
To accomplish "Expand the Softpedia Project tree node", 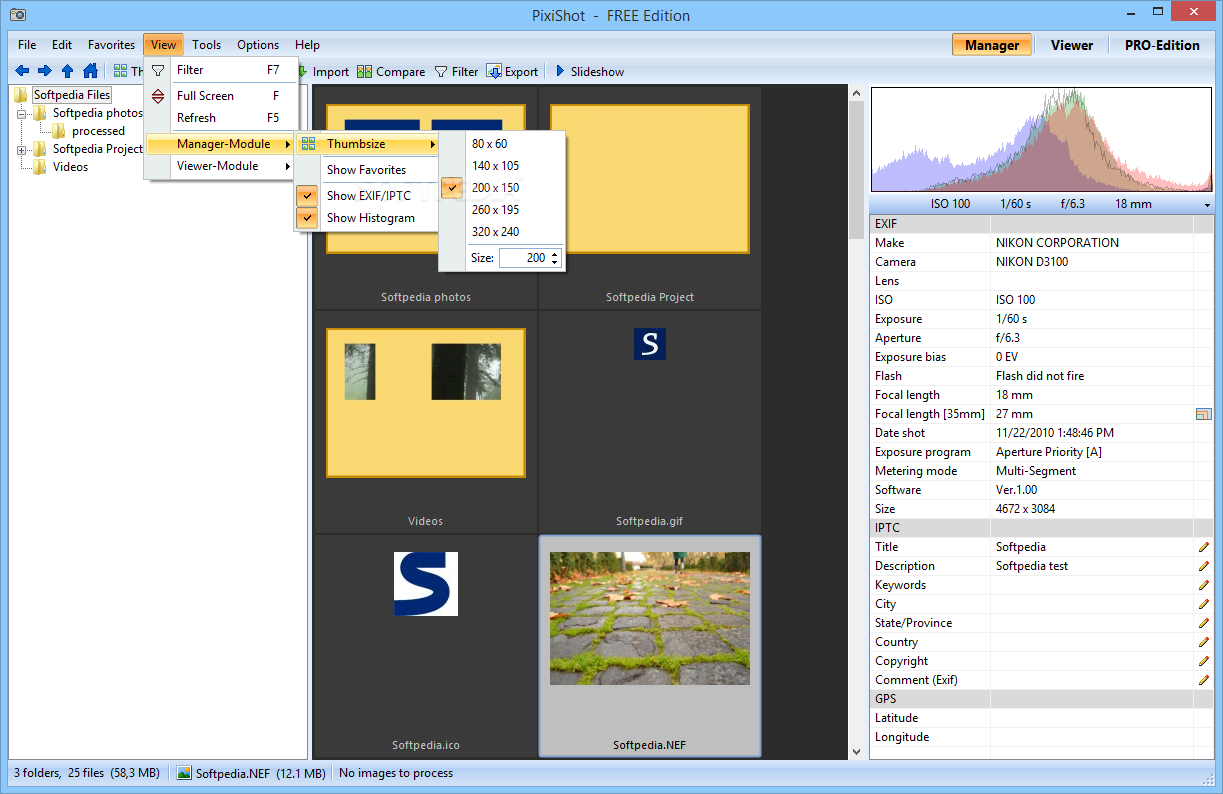I will click(x=22, y=150).
